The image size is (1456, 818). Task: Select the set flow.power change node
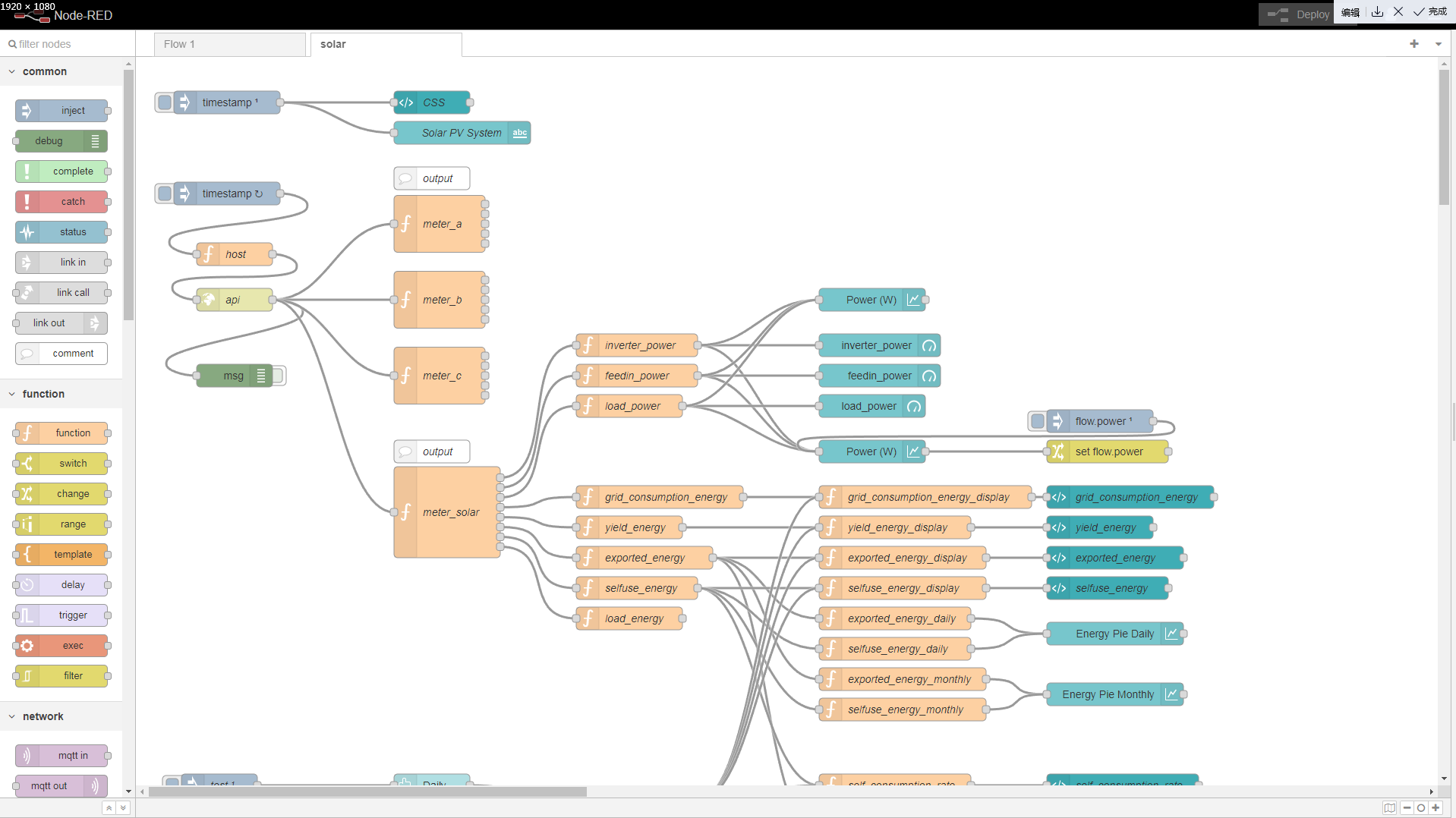[1107, 451]
